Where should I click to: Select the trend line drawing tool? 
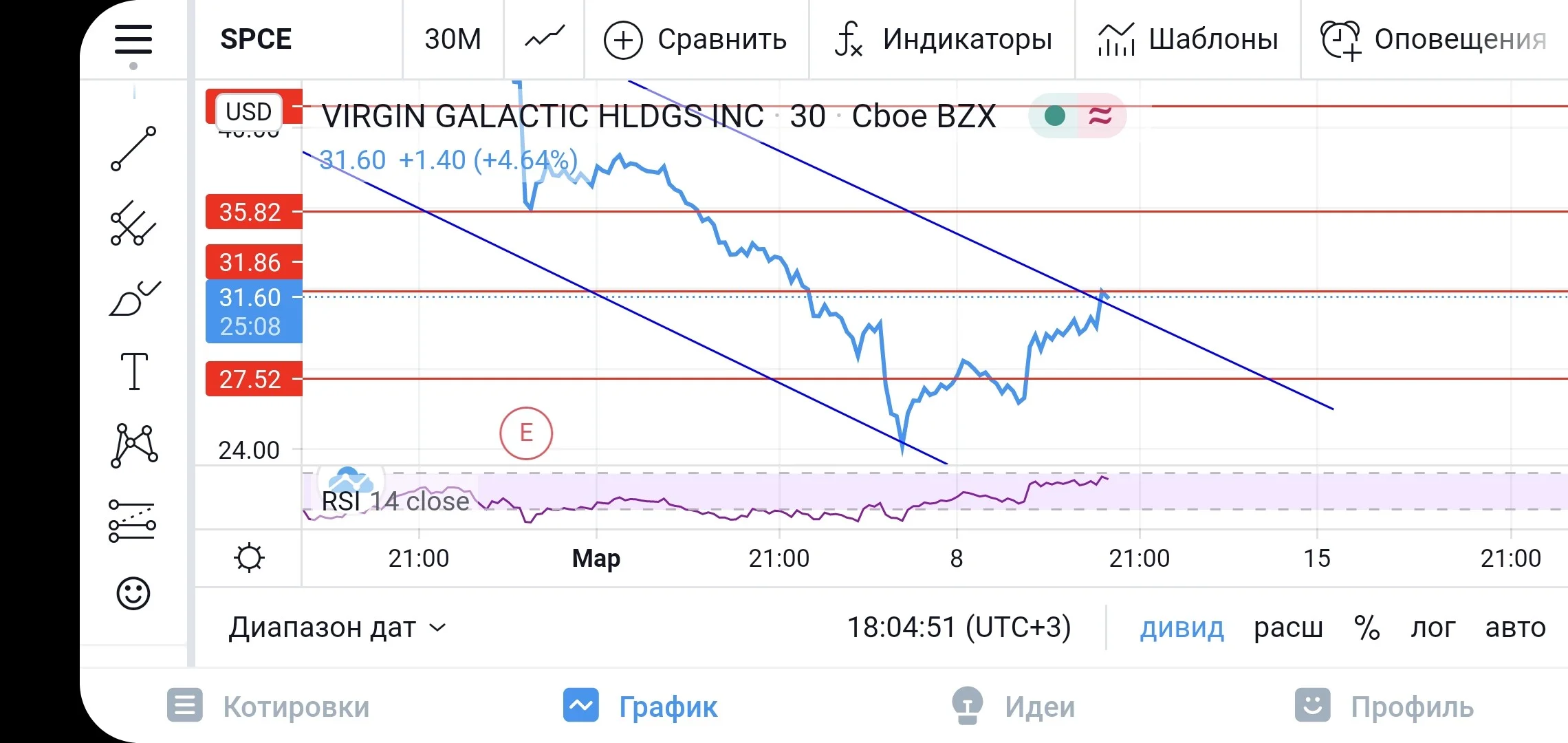133,148
